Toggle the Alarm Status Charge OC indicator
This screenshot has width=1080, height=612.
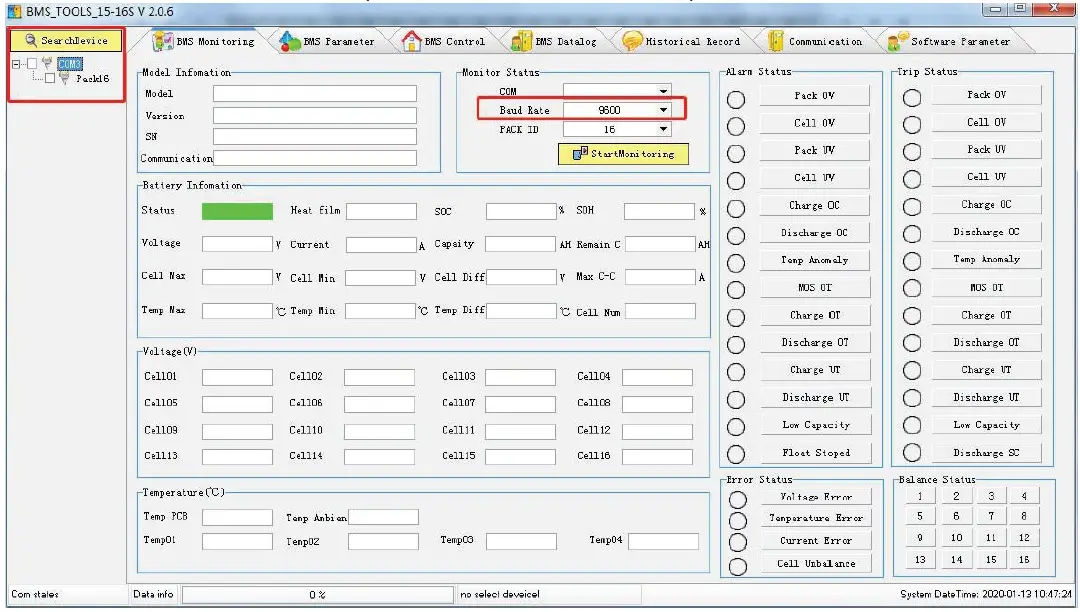pos(736,209)
